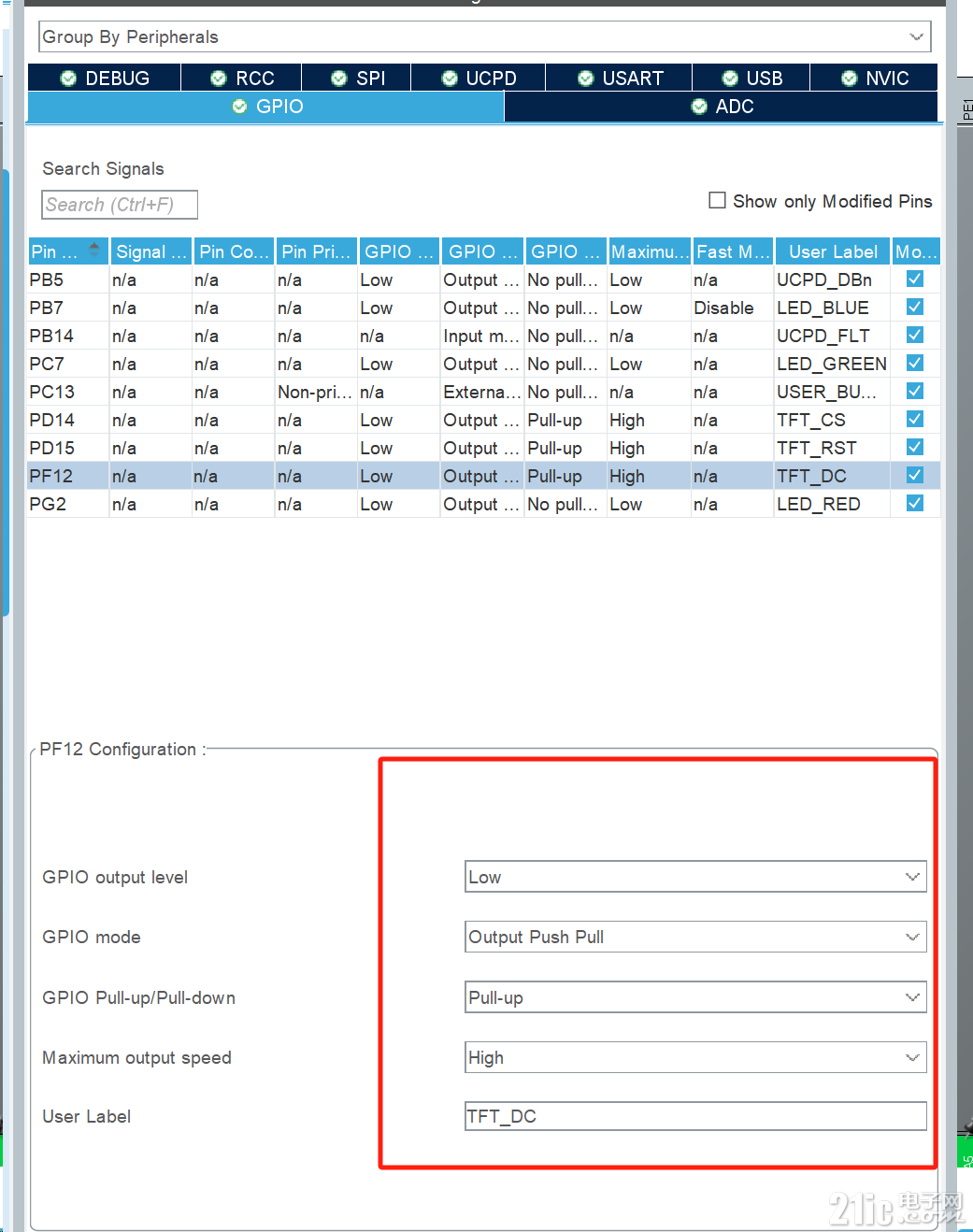Click the green check icon on SPI tab
This screenshot has height=1232, width=973.
coord(338,78)
